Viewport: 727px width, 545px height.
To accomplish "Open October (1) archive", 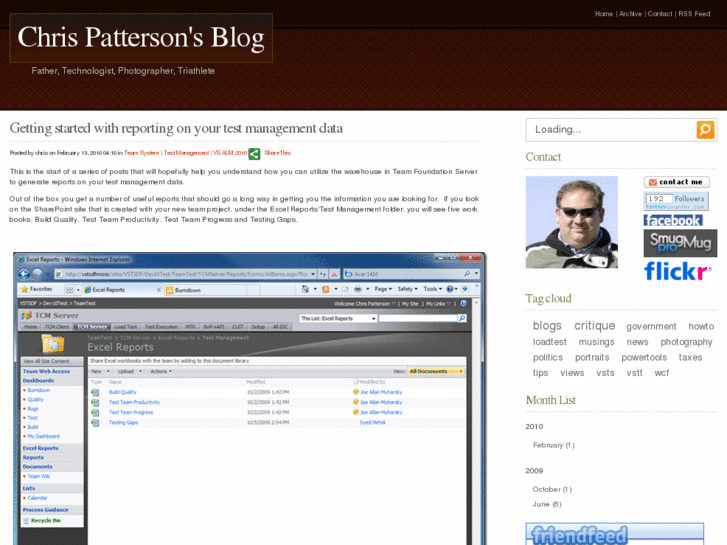I will point(552,489).
